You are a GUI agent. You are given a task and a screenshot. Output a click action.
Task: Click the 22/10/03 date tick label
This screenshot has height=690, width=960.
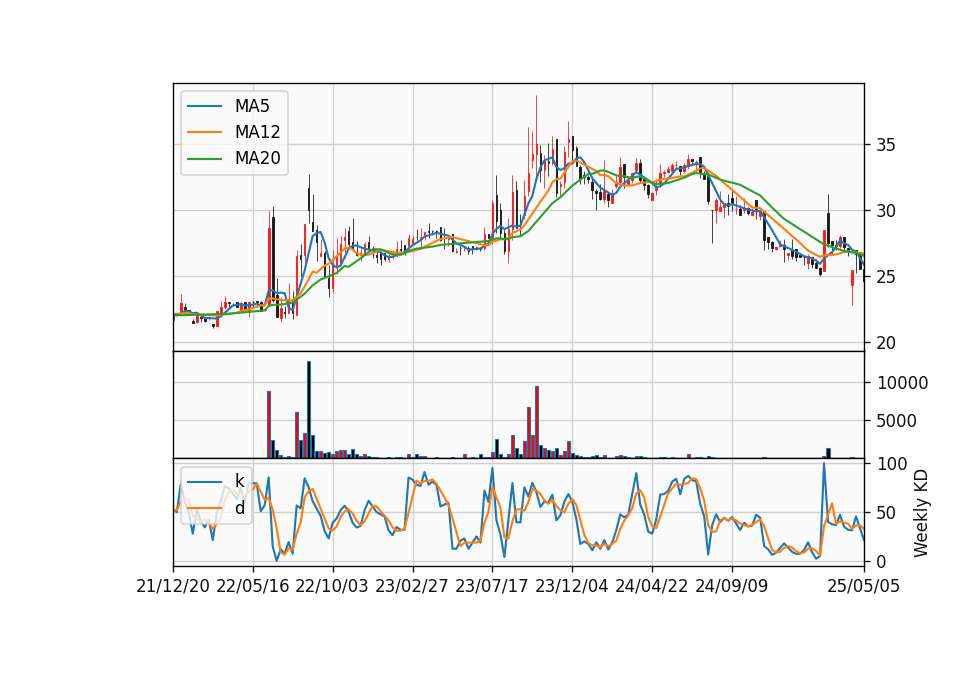tap(332, 586)
